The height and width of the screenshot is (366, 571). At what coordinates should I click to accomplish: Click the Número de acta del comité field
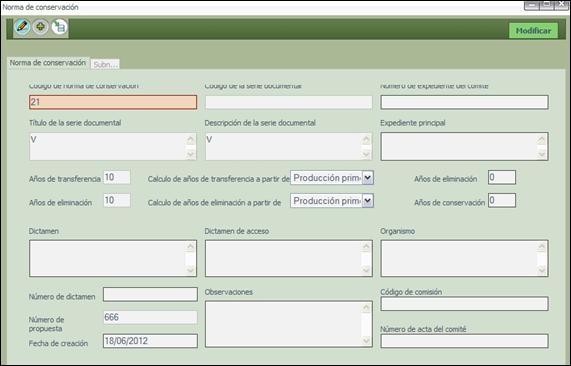point(464,341)
